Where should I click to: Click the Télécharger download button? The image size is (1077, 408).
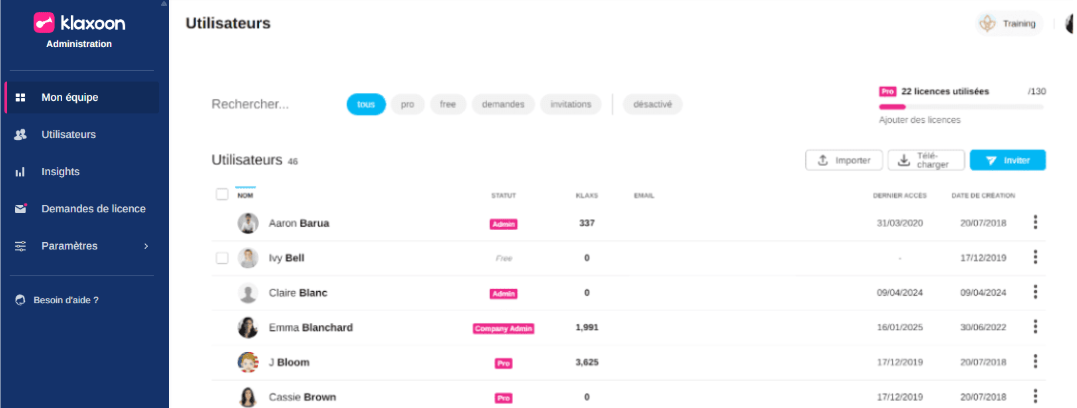point(926,160)
